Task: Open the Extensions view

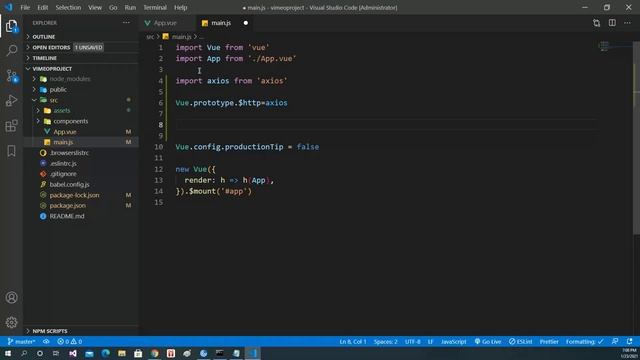Action: coord(11,126)
